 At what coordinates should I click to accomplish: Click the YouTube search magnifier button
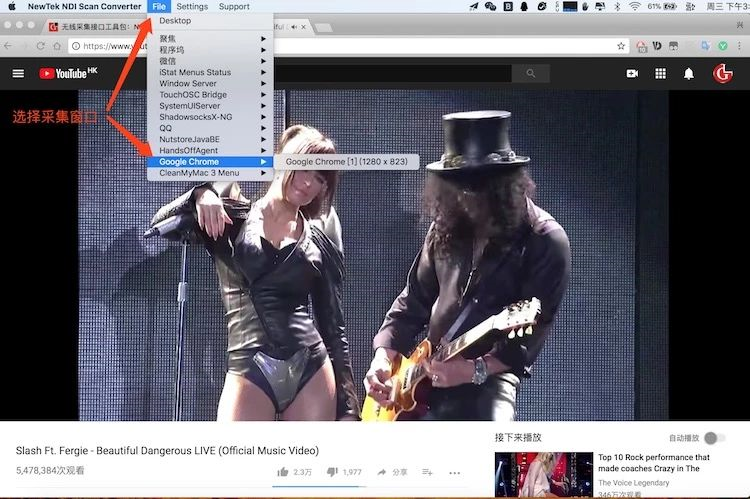point(530,73)
